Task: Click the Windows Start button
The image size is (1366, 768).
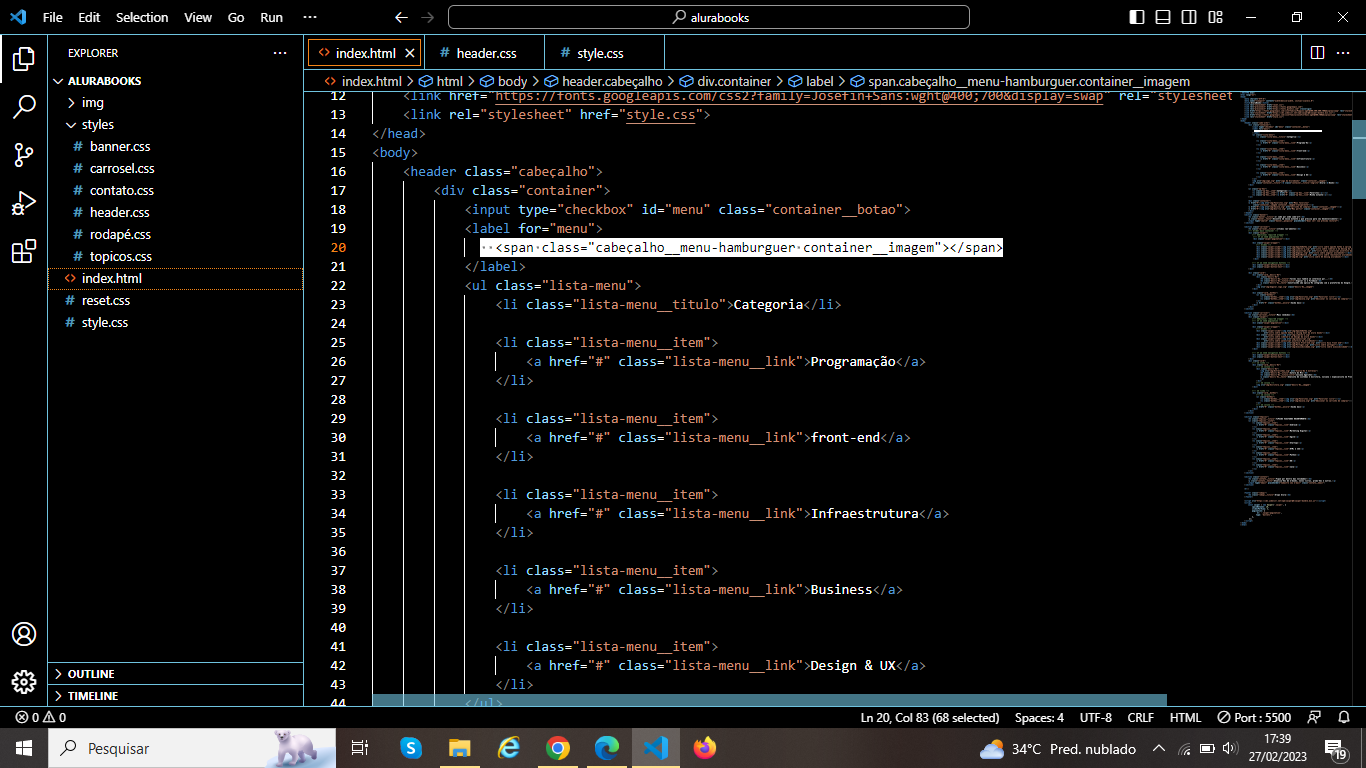Action: tap(24, 748)
